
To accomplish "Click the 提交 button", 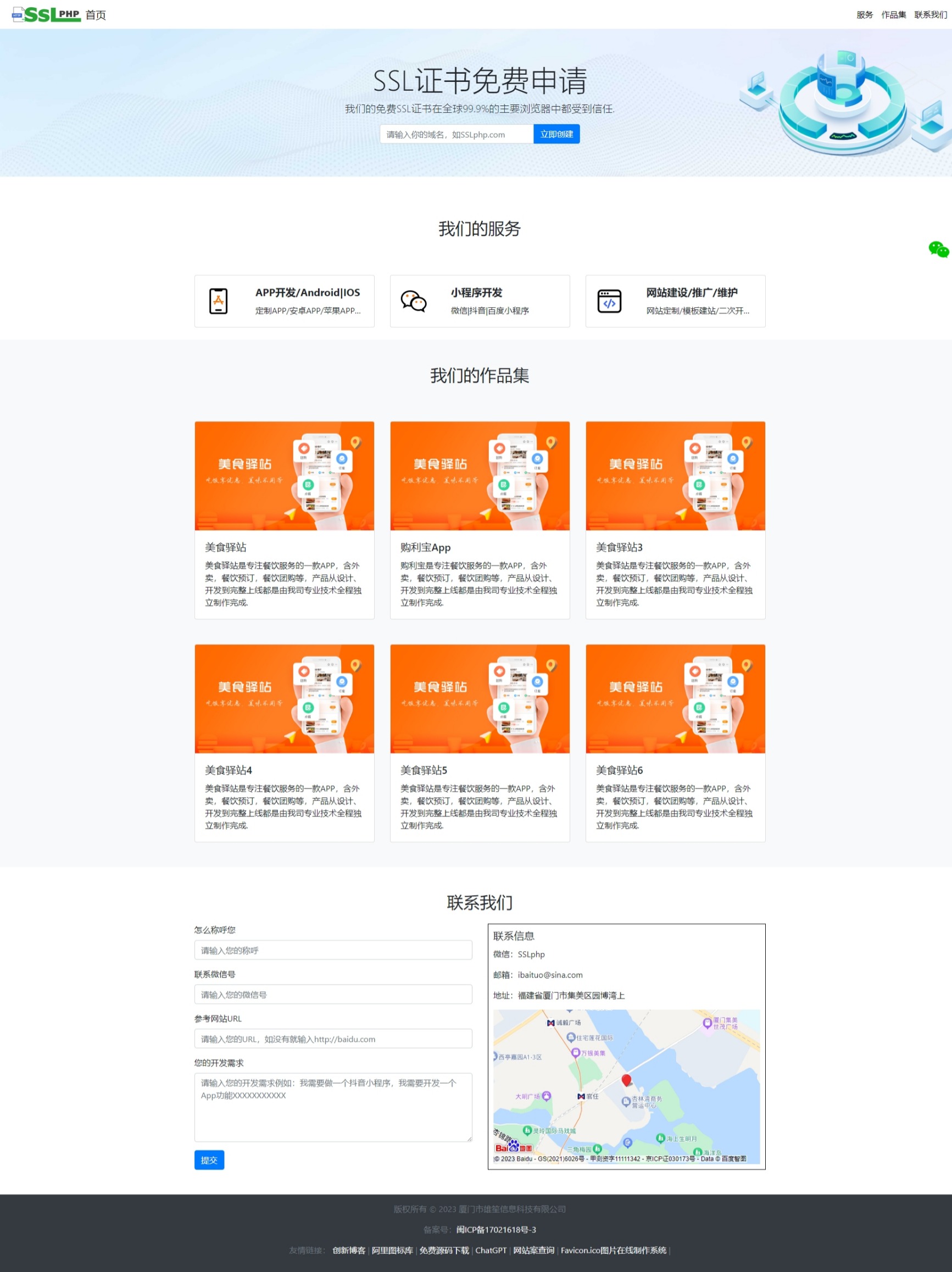I will 209,1160.
